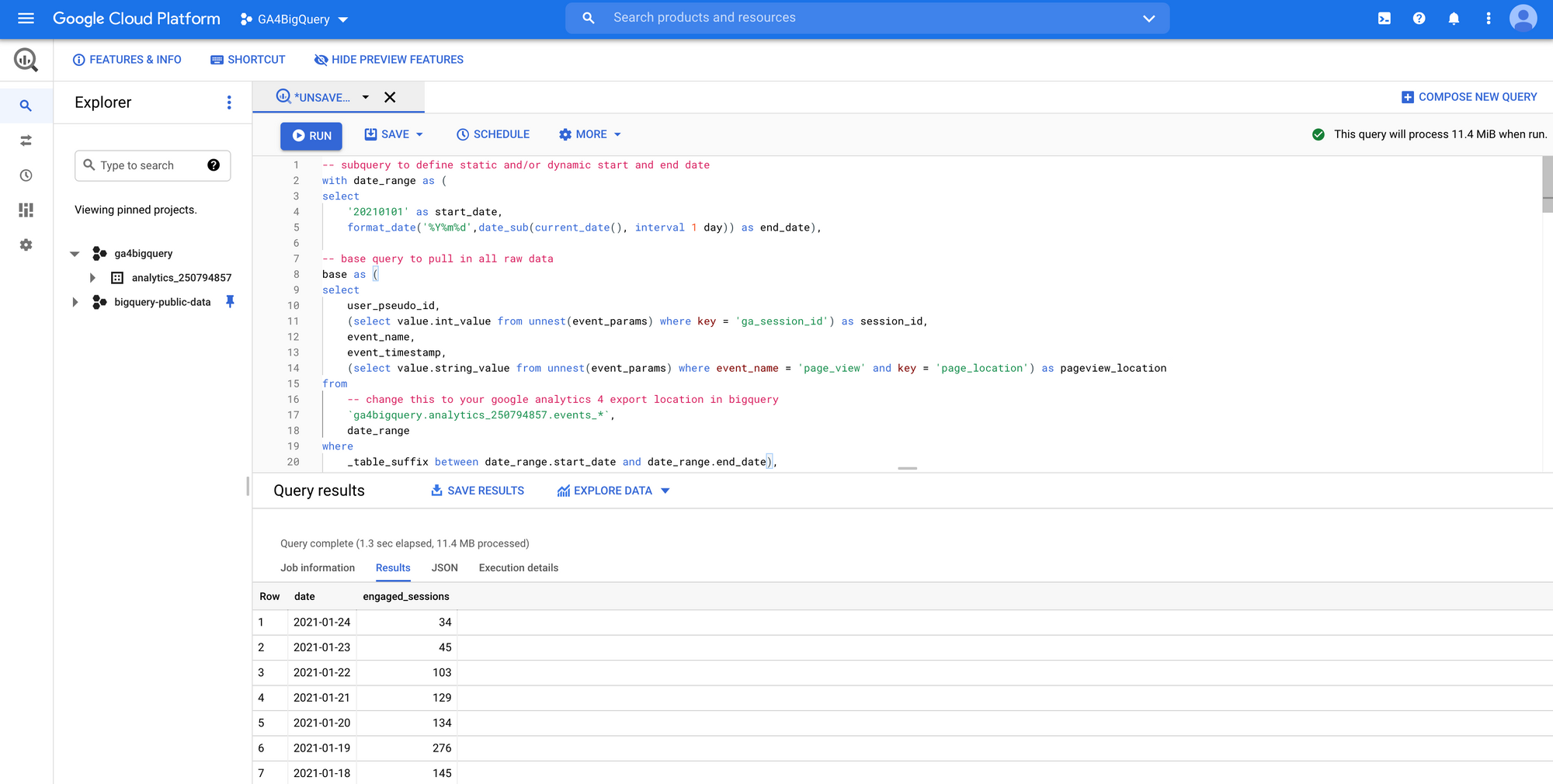Click SCHEDULE query

click(x=493, y=134)
